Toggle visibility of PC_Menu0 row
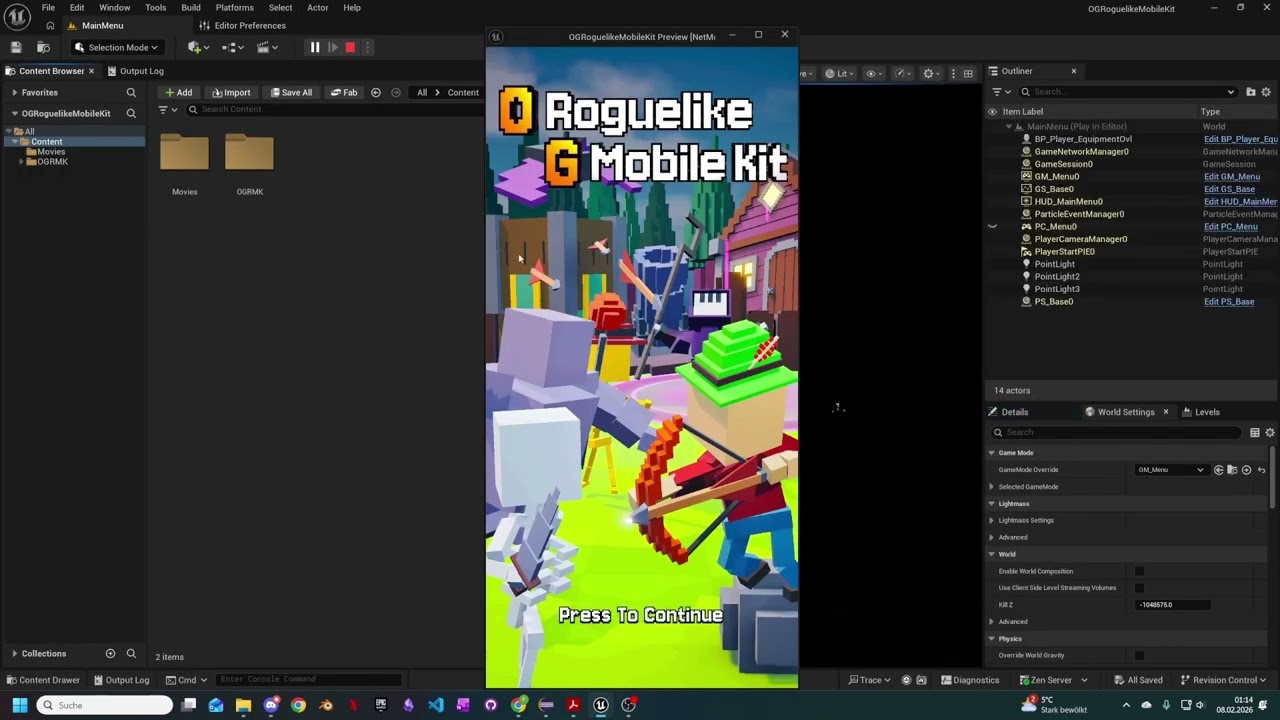The width and height of the screenshot is (1280, 720). coord(992,226)
